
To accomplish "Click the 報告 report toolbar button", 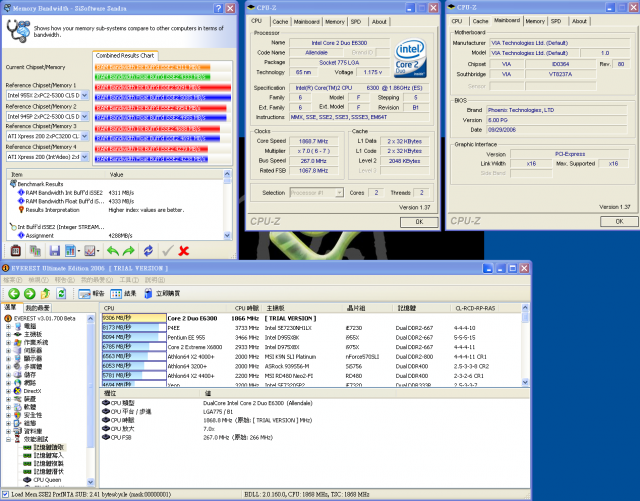I will coord(91,293).
